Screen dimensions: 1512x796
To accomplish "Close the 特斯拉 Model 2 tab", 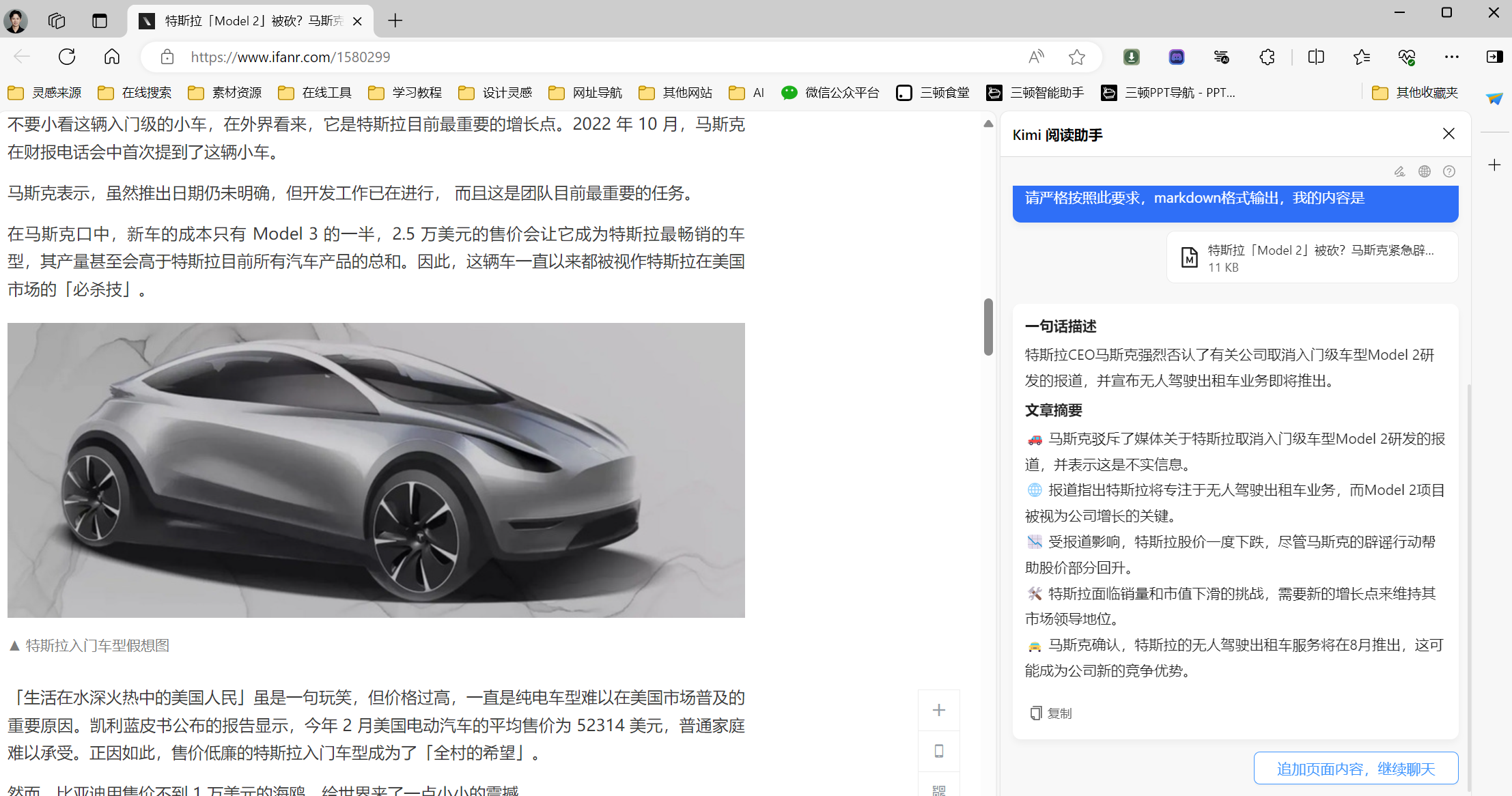I will (x=357, y=21).
